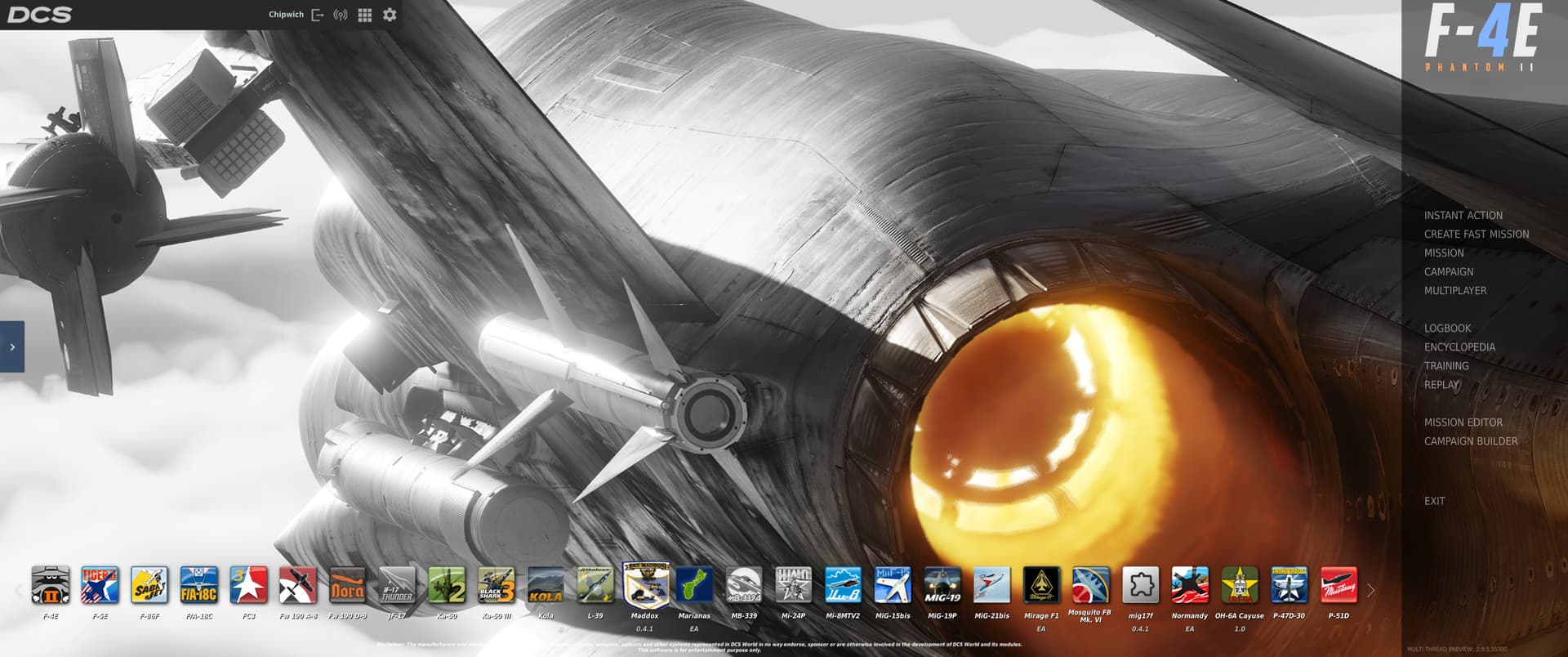Select the Fw 190 D-9 Dora icon
The image size is (1568, 657).
point(347,585)
